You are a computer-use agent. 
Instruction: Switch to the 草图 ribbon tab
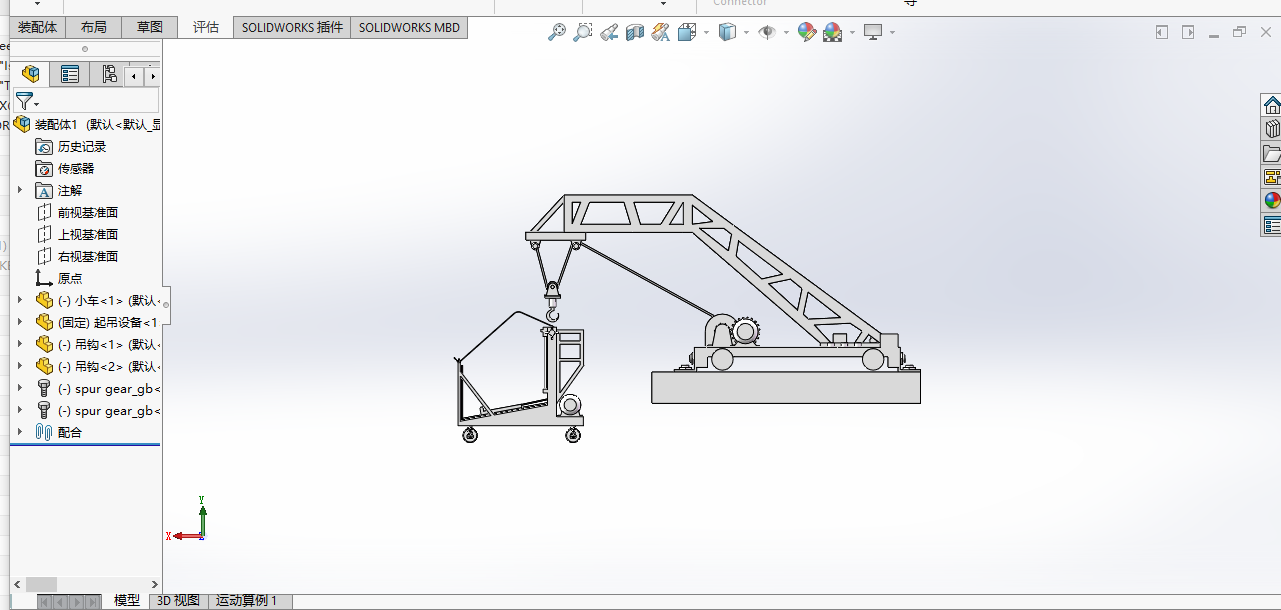(150, 27)
